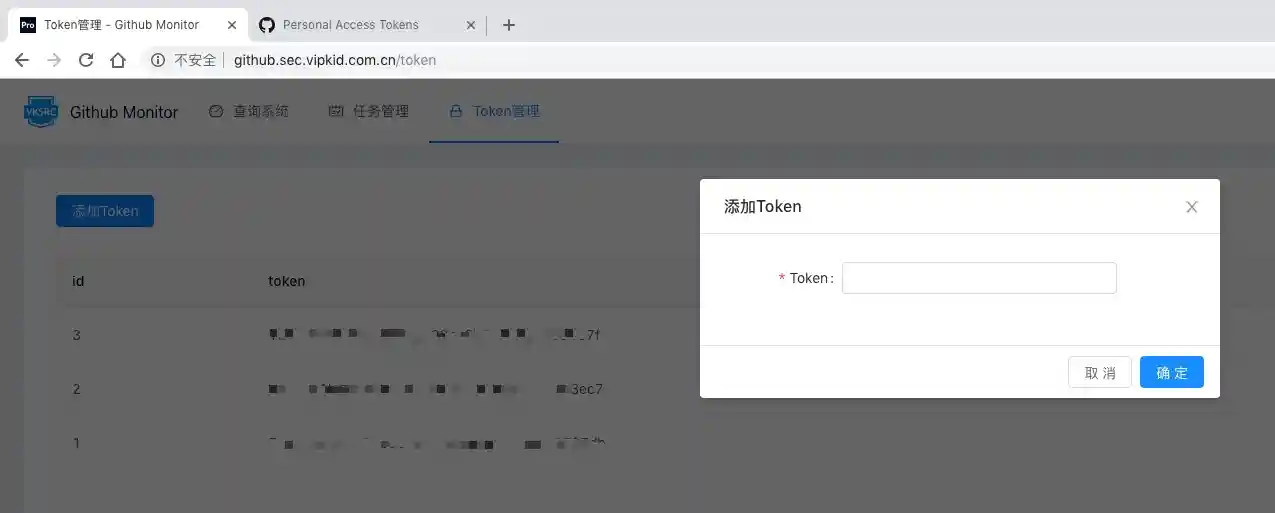Click the 取消 cancel button
The width and height of the screenshot is (1275, 513).
tap(1100, 372)
